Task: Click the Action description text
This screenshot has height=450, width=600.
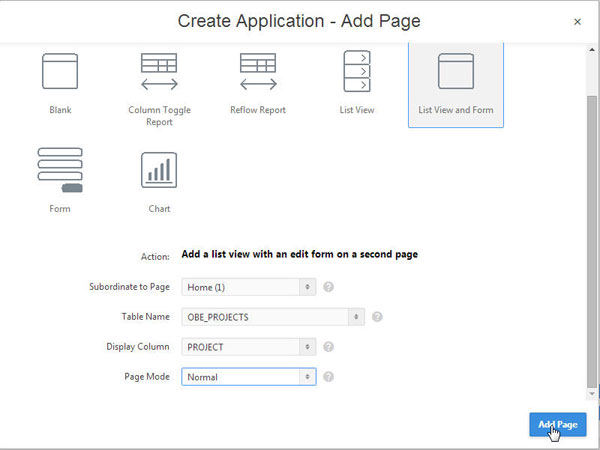Action: [300, 254]
